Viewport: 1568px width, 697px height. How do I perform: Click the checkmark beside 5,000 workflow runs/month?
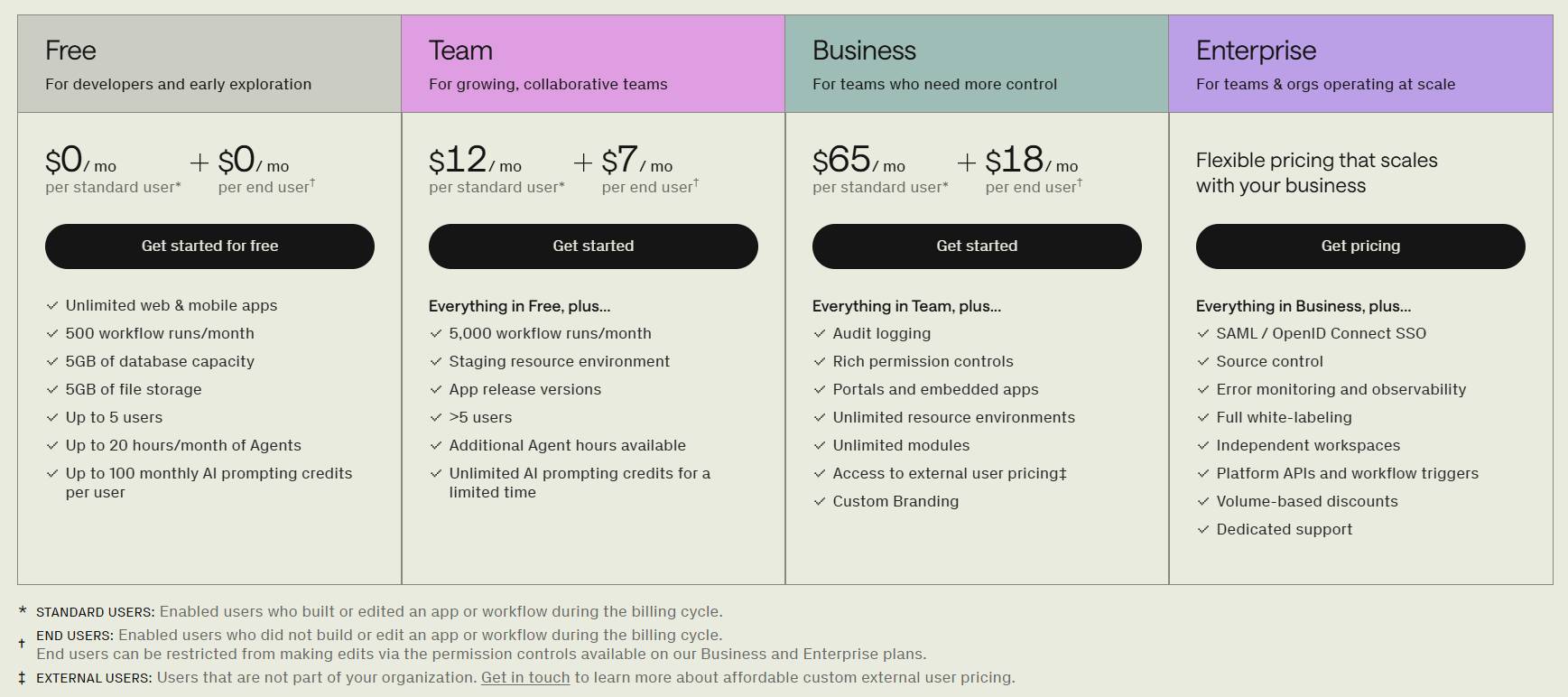[434, 334]
